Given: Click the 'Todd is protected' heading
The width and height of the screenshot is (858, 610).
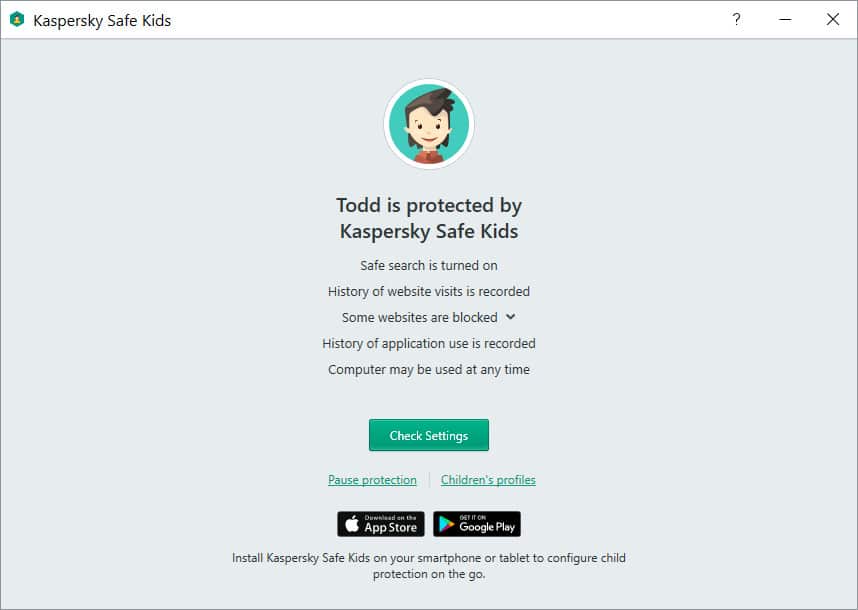Looking at the screenshot, I should pos(429,218).
